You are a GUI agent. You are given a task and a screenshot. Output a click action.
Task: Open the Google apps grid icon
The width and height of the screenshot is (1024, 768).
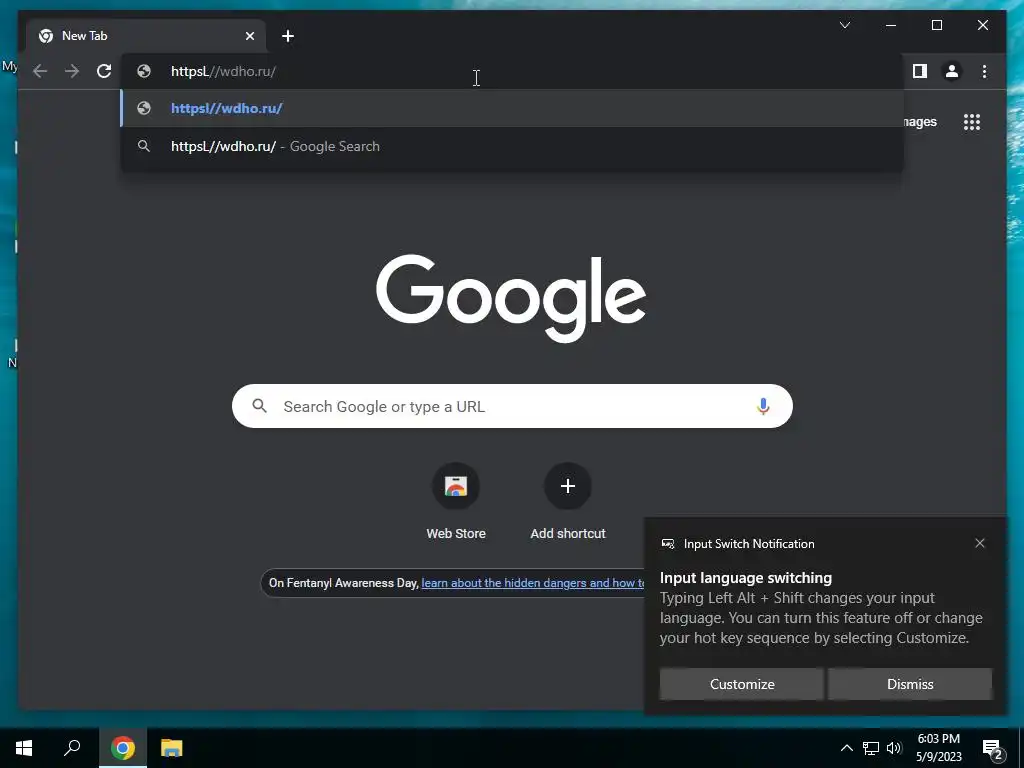972,122
